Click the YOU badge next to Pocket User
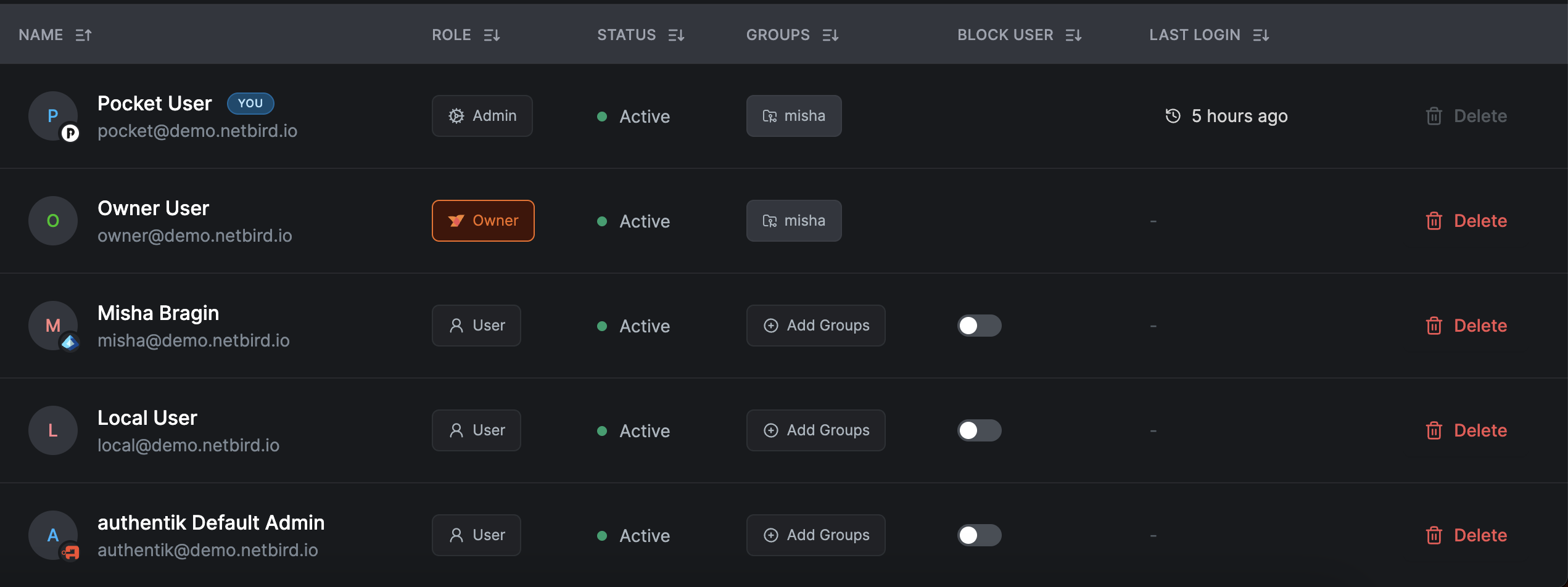This screenshot has width=1568, height=587. coord(250,103)
